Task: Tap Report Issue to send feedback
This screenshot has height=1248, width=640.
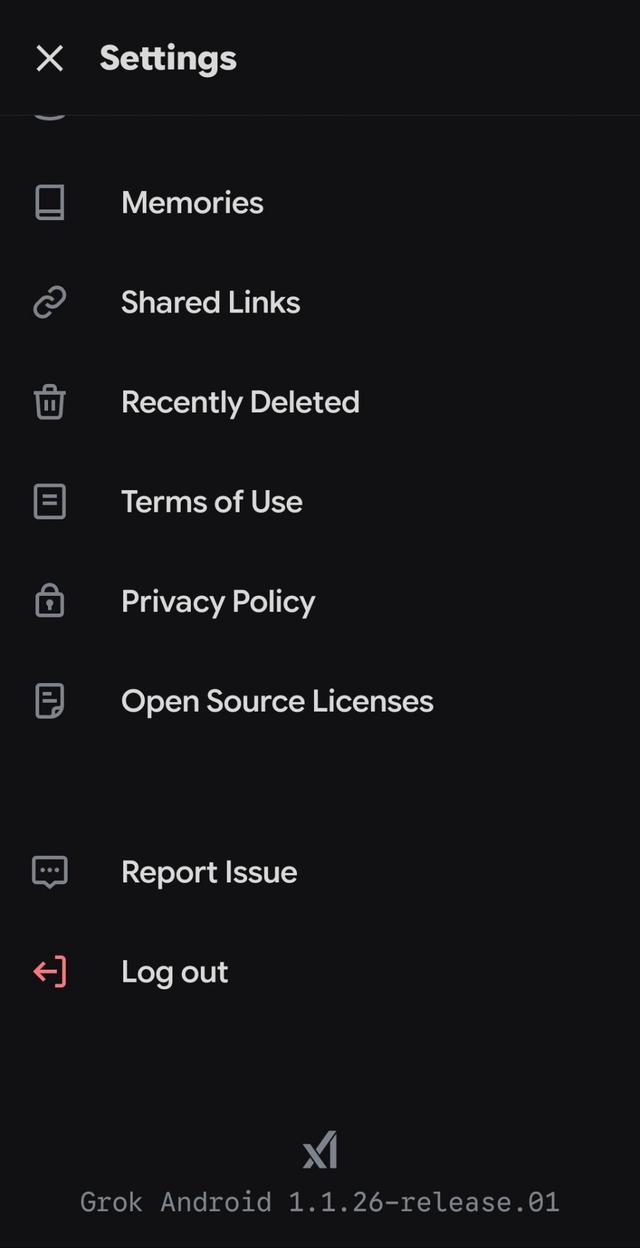Action: pos(209,871)
